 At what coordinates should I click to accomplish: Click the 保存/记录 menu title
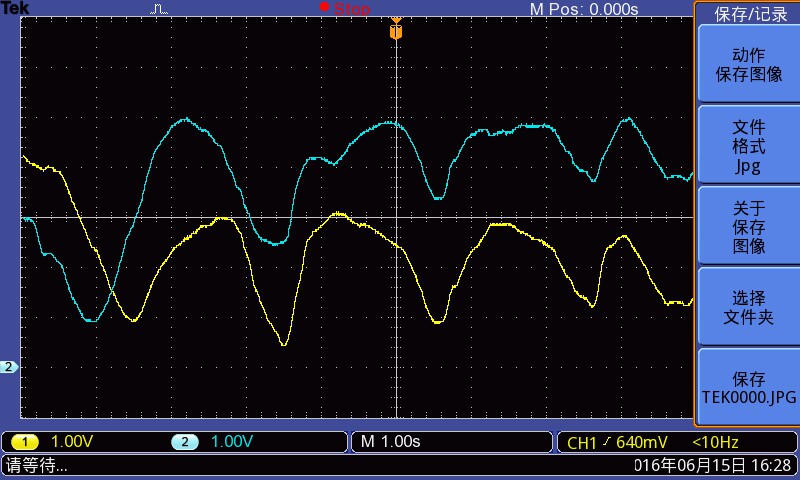(751, 14)
